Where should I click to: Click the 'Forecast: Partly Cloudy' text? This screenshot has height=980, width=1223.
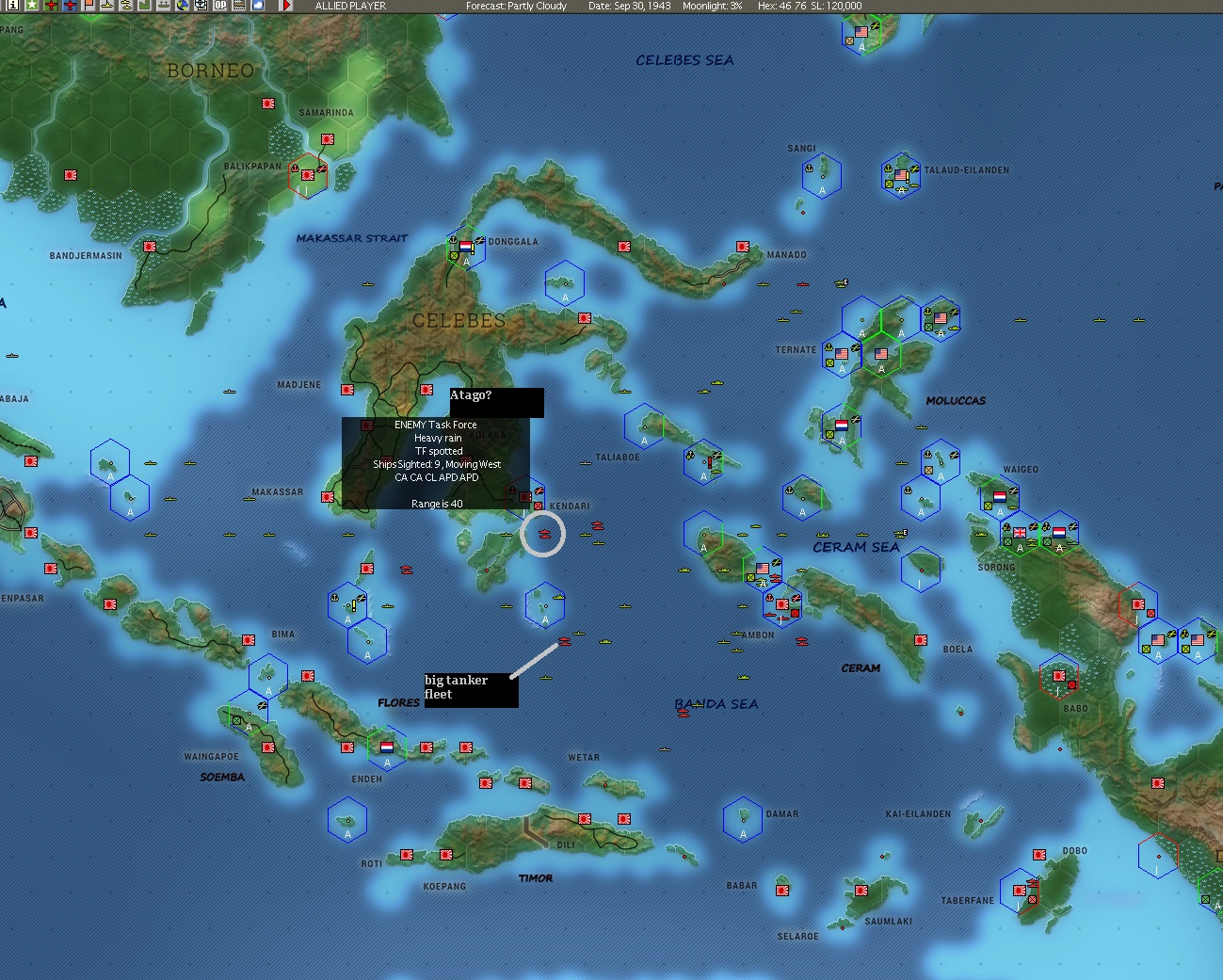click(x=516, y=6)
